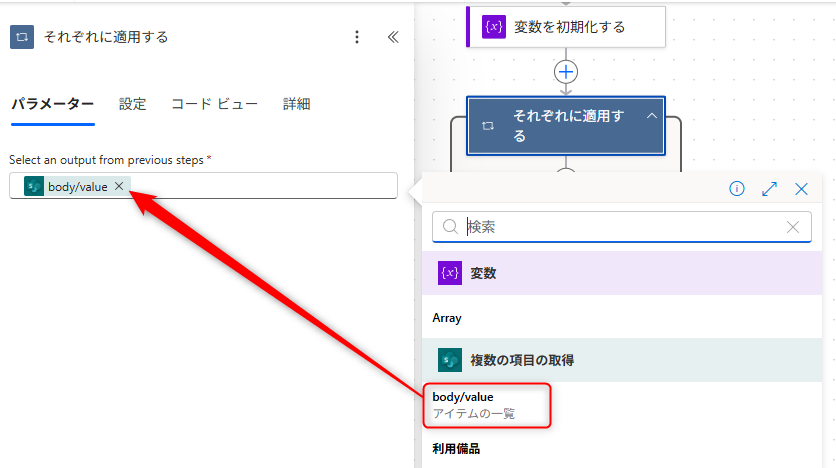Screen dimensions: 836x468
Task: Click the 検索 search field
Action: point(622,227)
